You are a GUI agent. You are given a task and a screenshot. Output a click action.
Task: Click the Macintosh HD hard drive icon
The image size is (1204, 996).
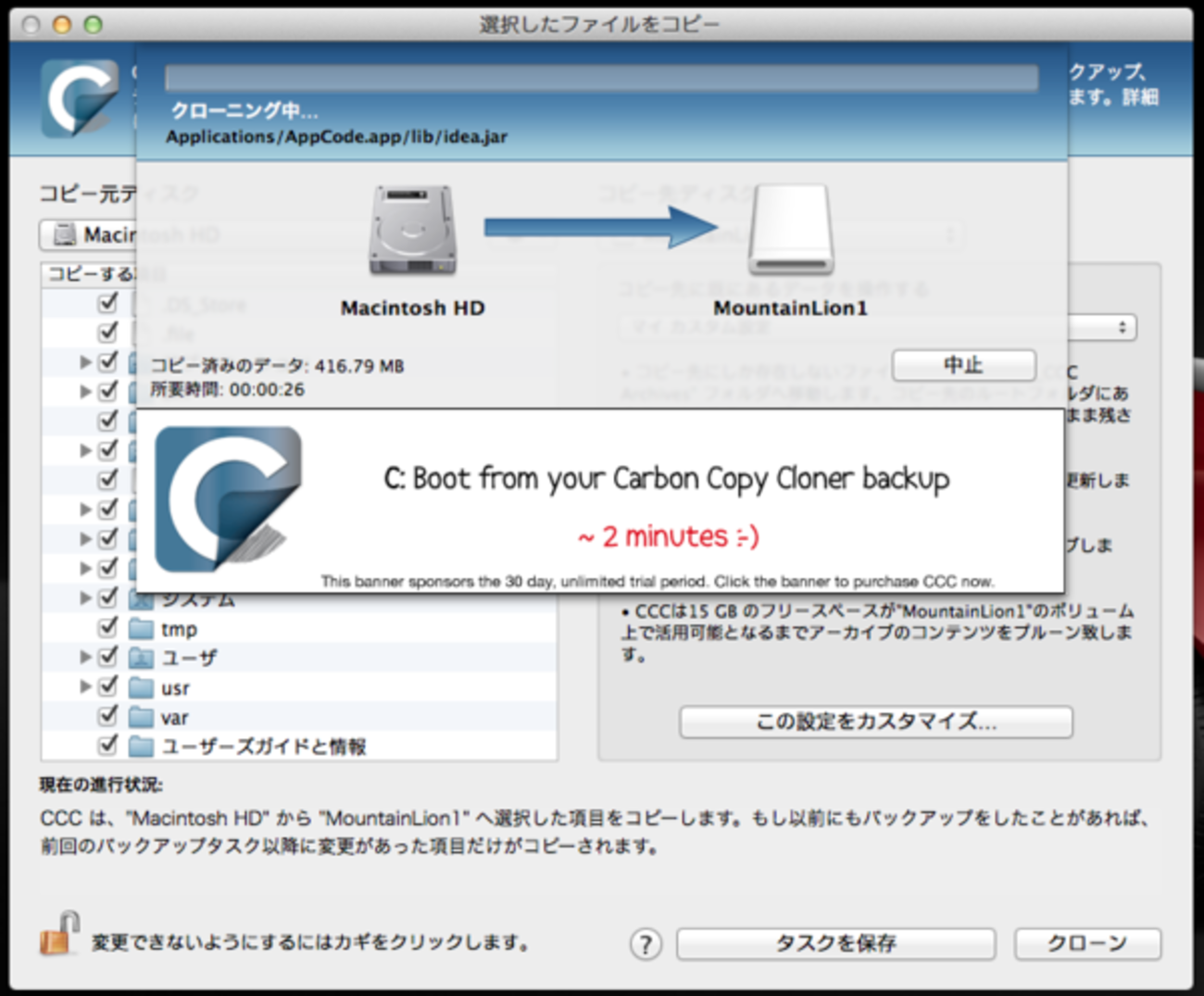(x=413, y=231)
